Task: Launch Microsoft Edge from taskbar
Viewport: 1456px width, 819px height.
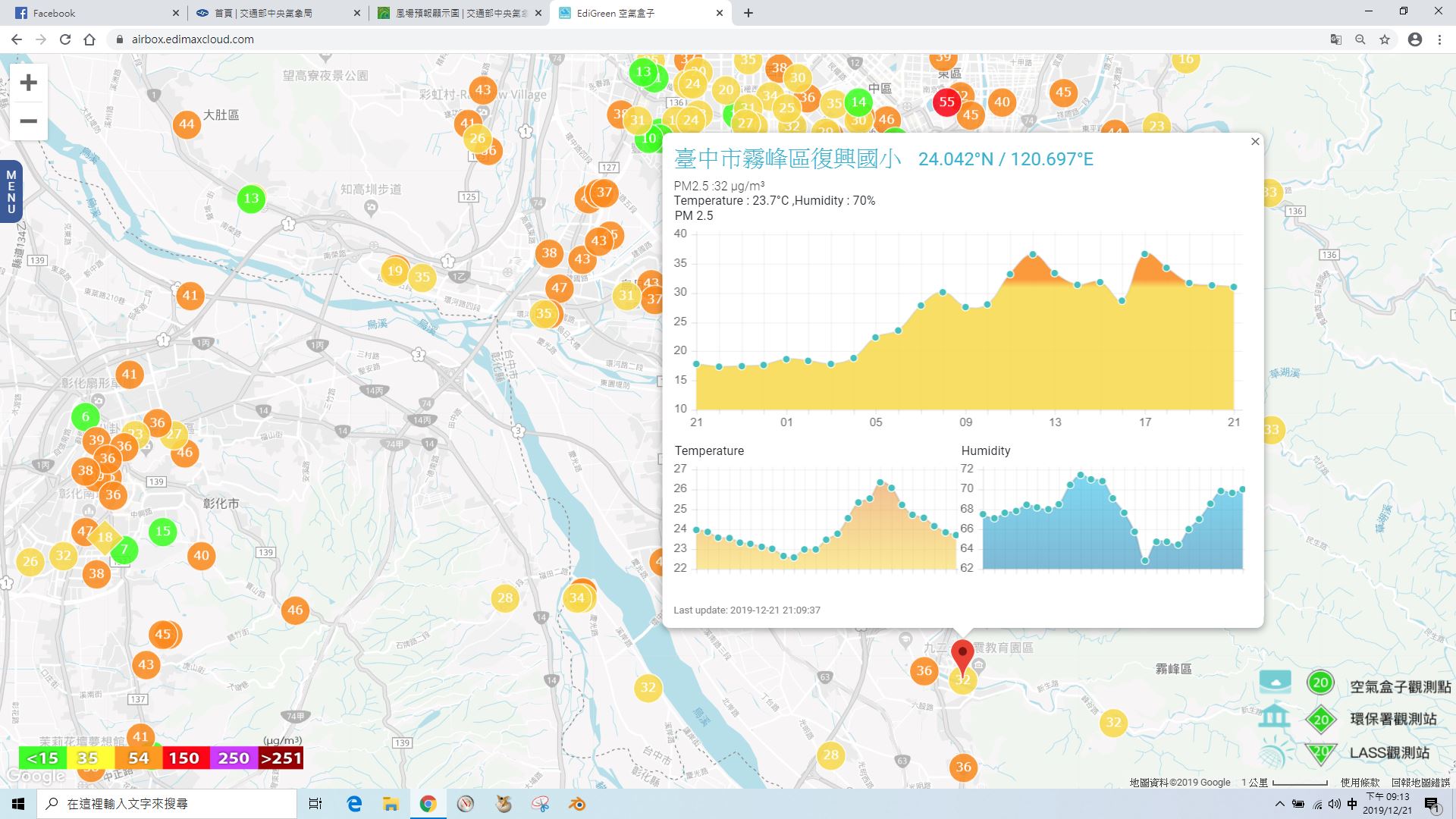Action: coord(354,804)
